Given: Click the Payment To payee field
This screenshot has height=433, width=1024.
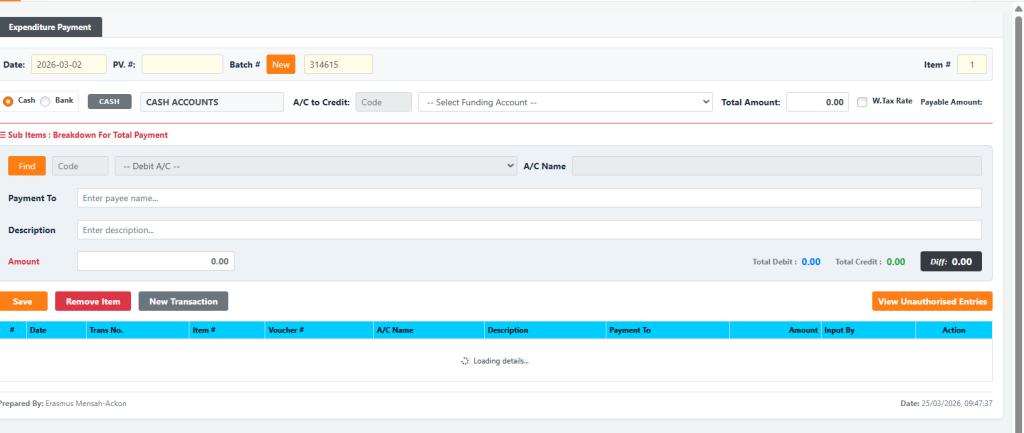Looking at the screenshot, I should coord(529,198).
